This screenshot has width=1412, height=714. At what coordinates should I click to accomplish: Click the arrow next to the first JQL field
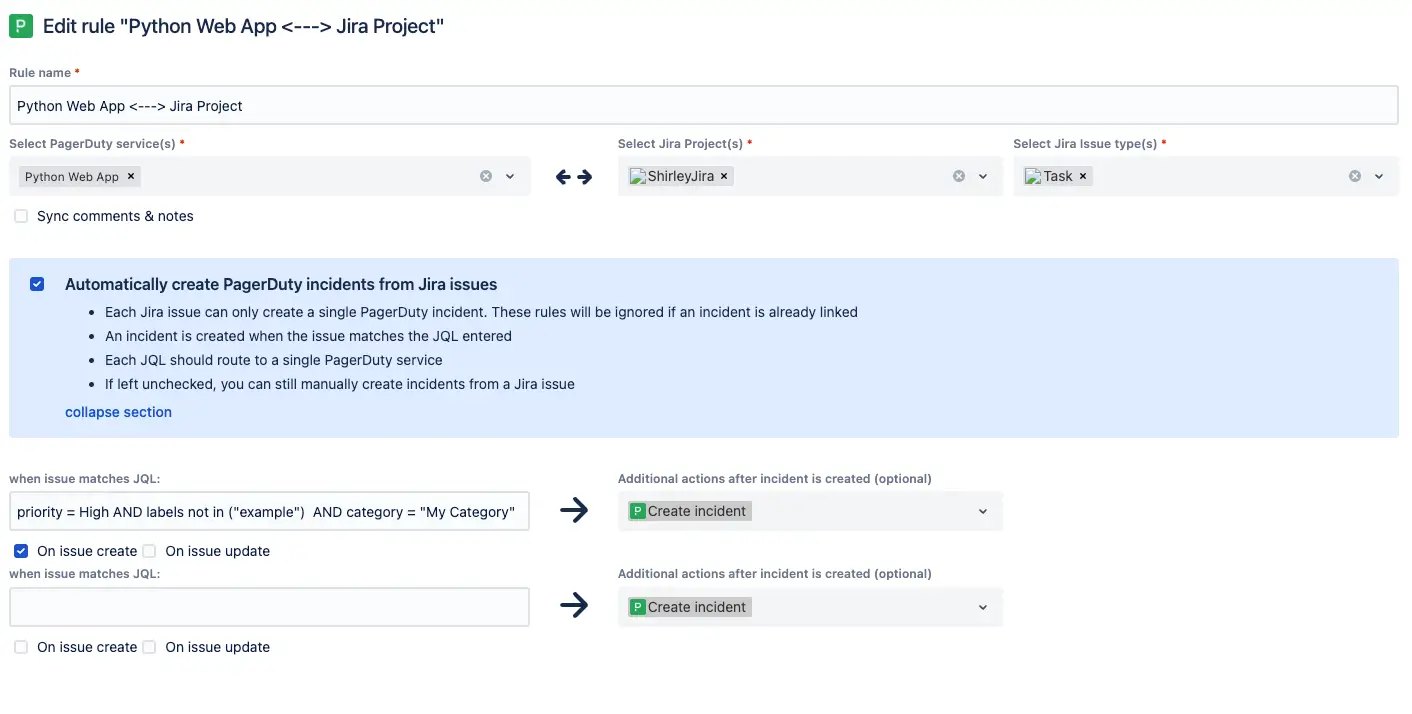574,511
